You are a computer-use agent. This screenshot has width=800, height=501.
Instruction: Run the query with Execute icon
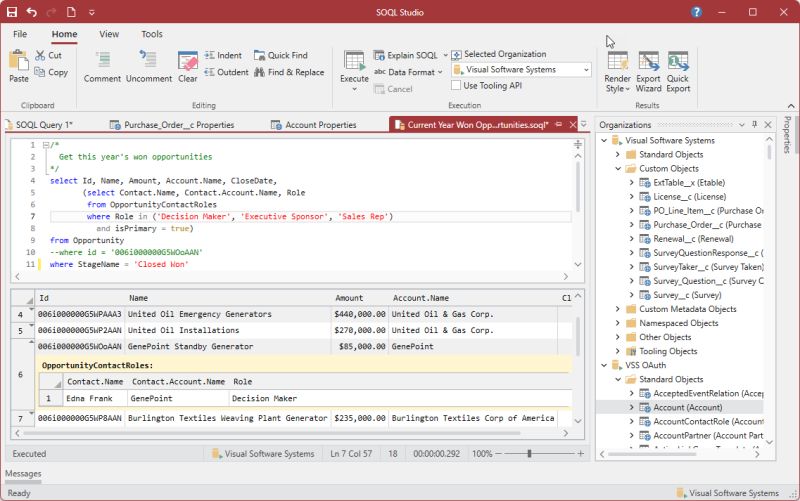pos(354,61)
